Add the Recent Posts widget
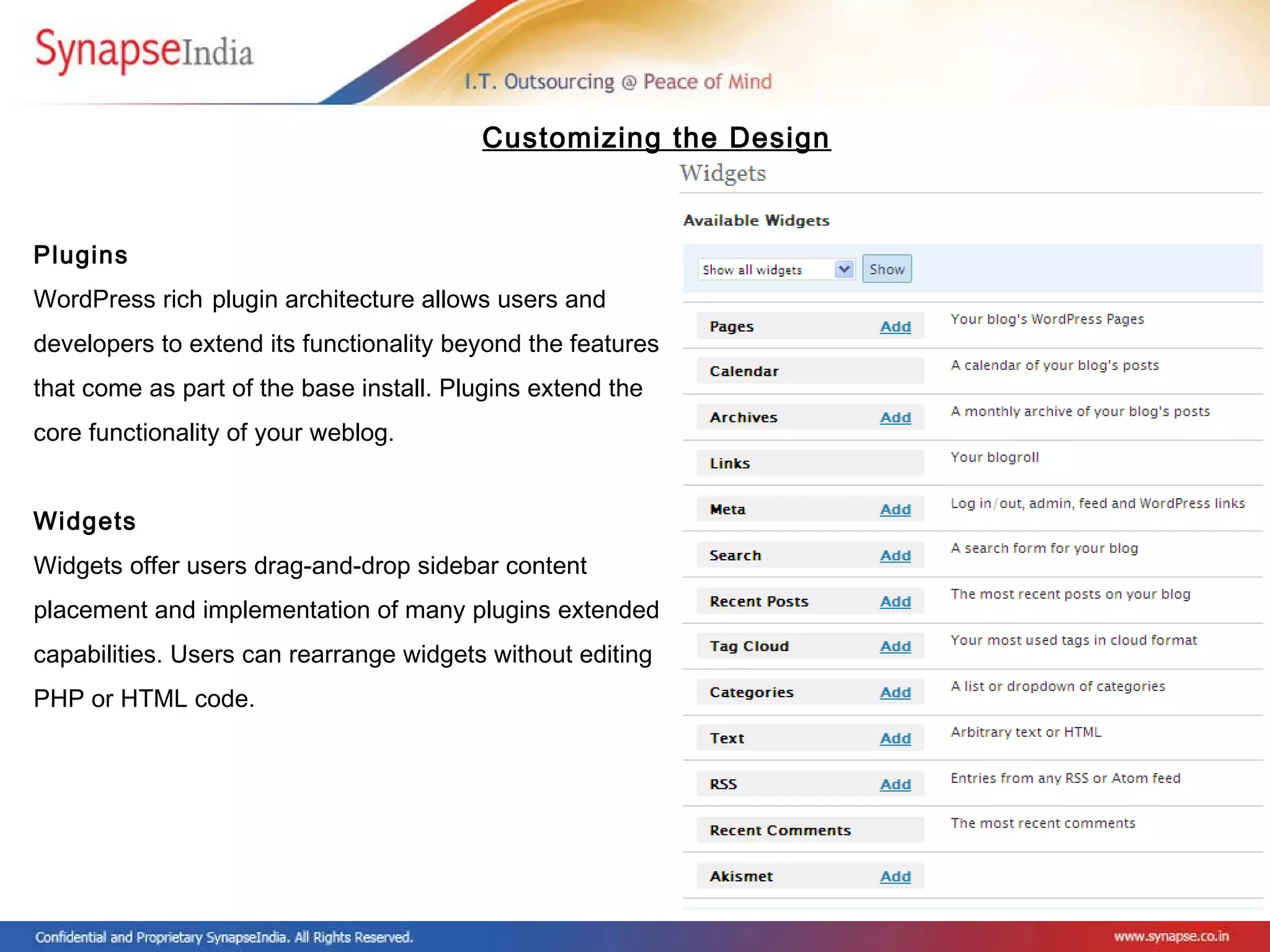This screenshot has width=1270, height=952. tap(895, 602)
